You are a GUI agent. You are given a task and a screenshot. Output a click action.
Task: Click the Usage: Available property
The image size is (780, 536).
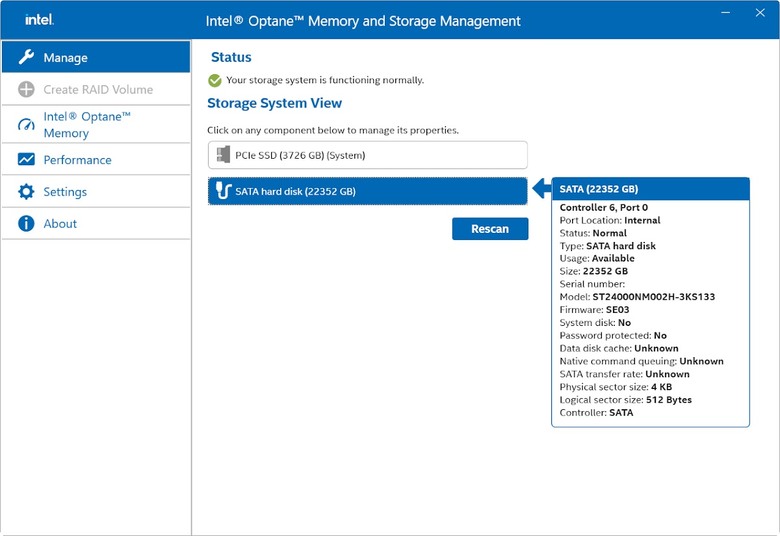click(x=597, y=258)
